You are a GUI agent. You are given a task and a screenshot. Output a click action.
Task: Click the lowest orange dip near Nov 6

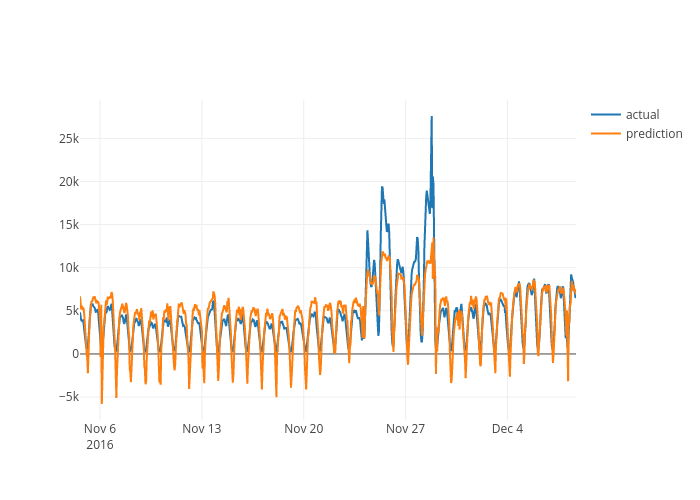pos(102,403)
